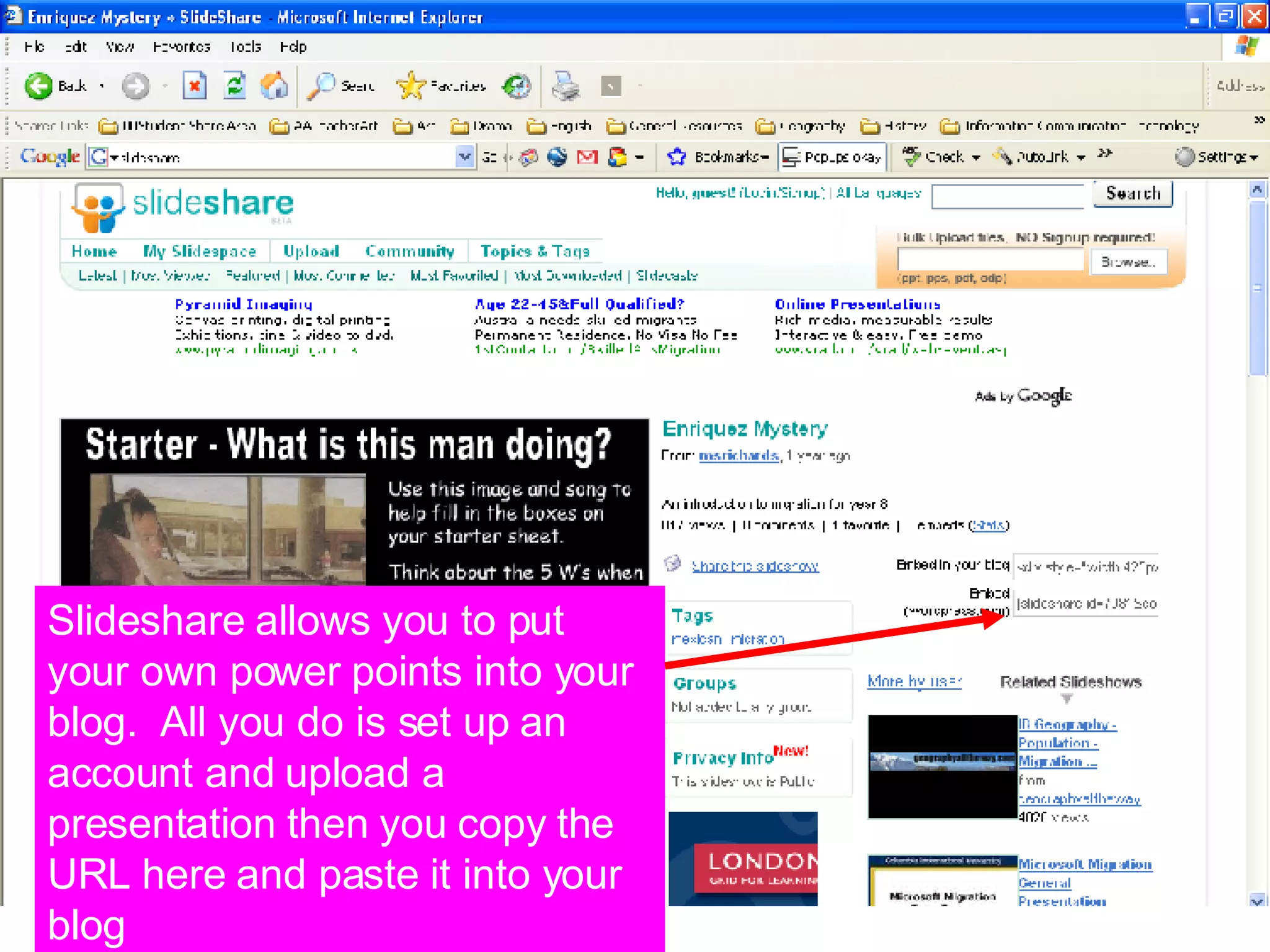Open the View menu

click(120, 47)
